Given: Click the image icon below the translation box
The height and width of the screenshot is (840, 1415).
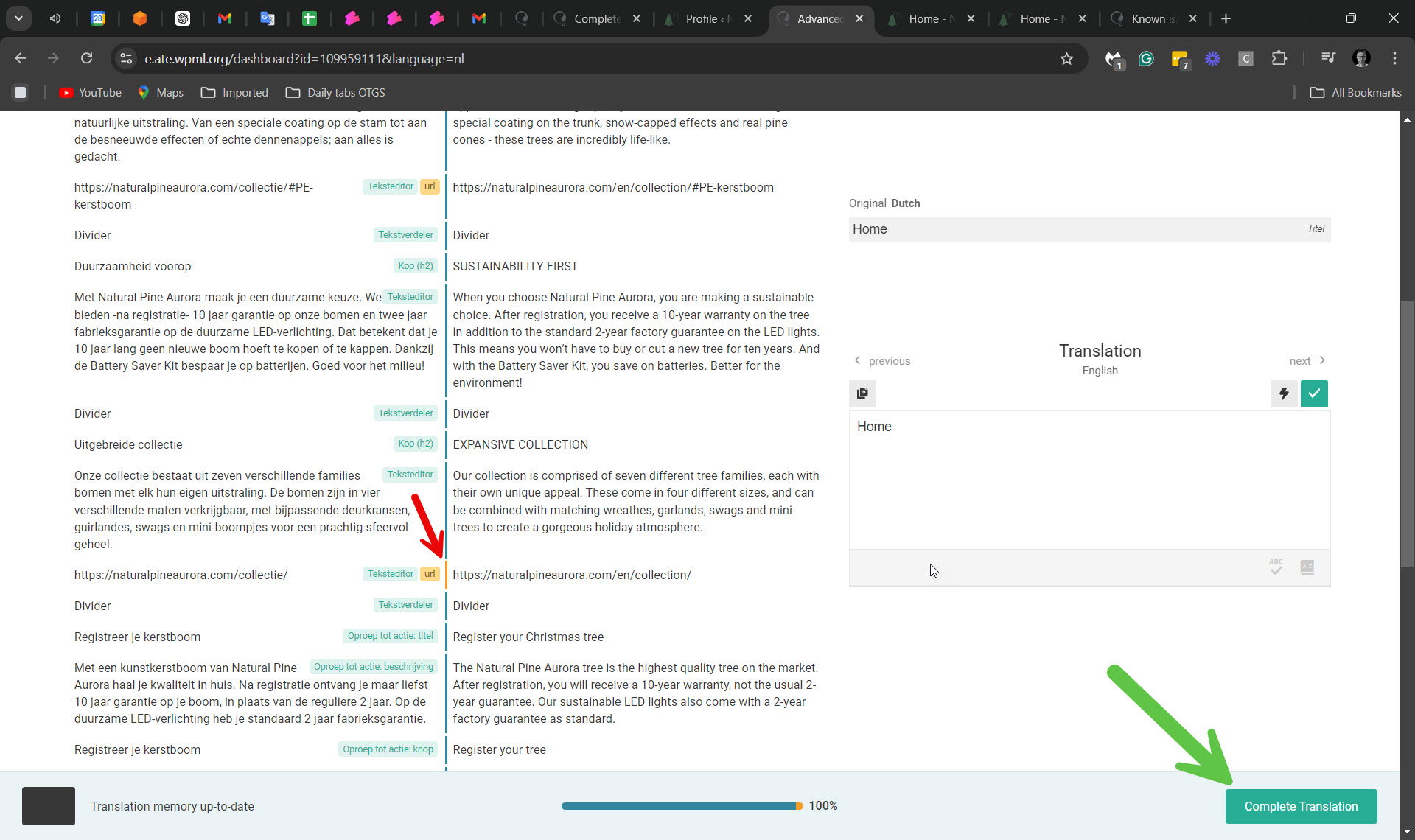Looking at the screenshot, I should [1307, 567].
